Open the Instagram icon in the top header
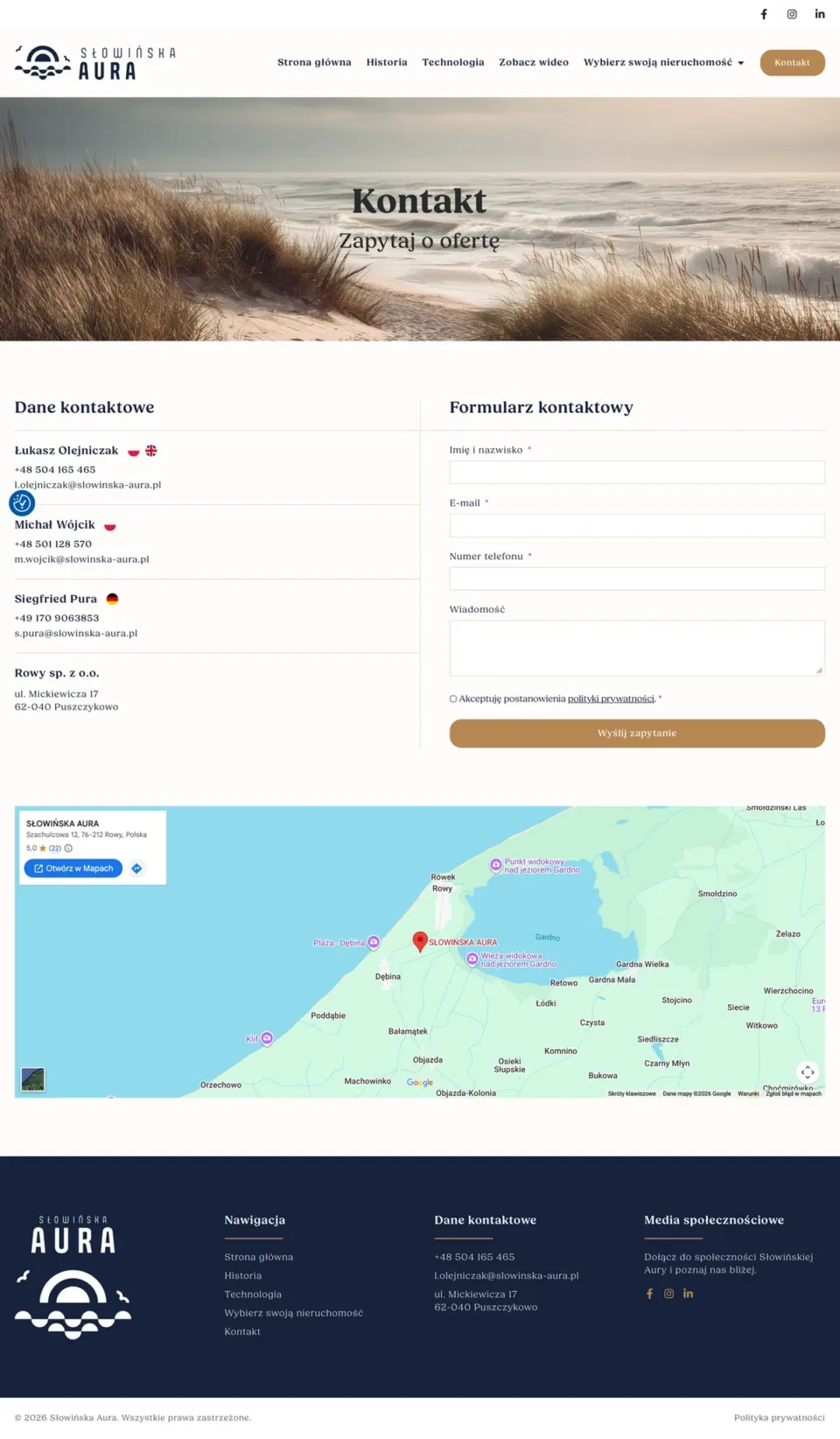Image resolution: width=840 pixels, height=1439 pixels. 792,14
